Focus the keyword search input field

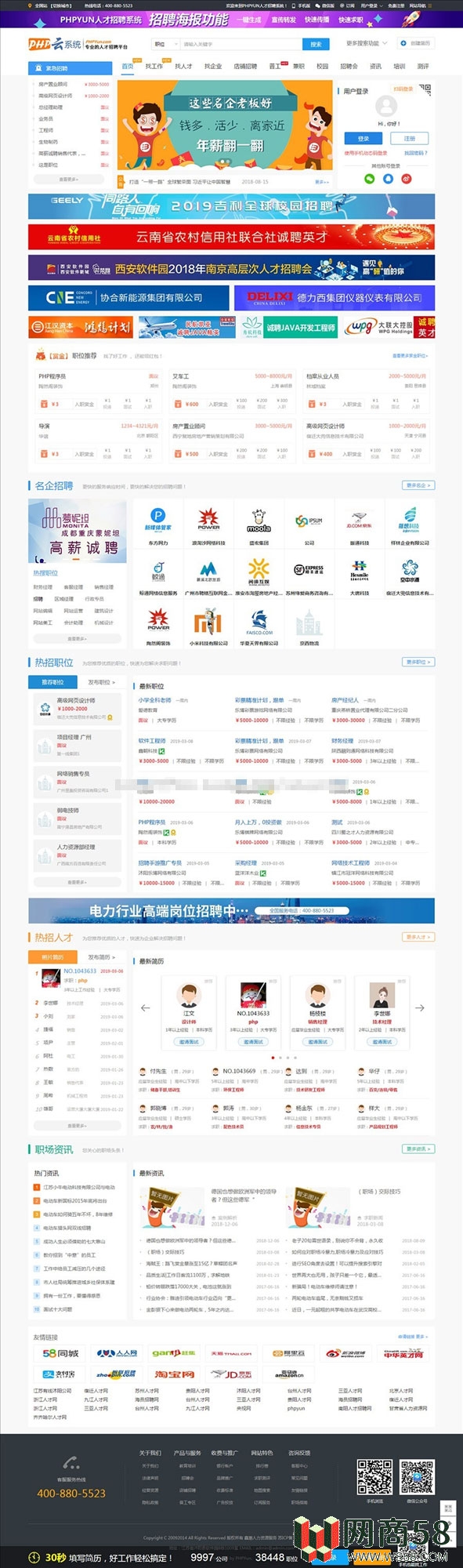click(240, 45)
